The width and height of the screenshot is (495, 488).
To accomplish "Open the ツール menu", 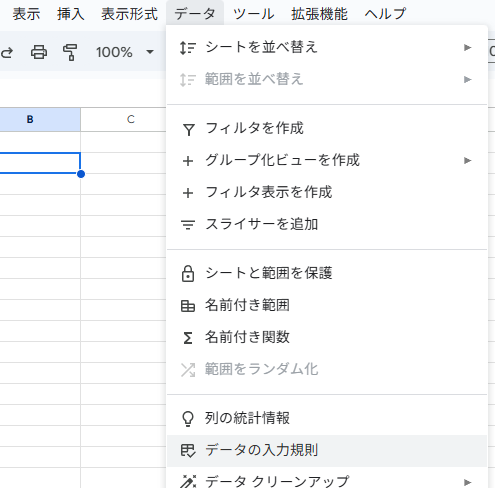I will coord(253,14).
